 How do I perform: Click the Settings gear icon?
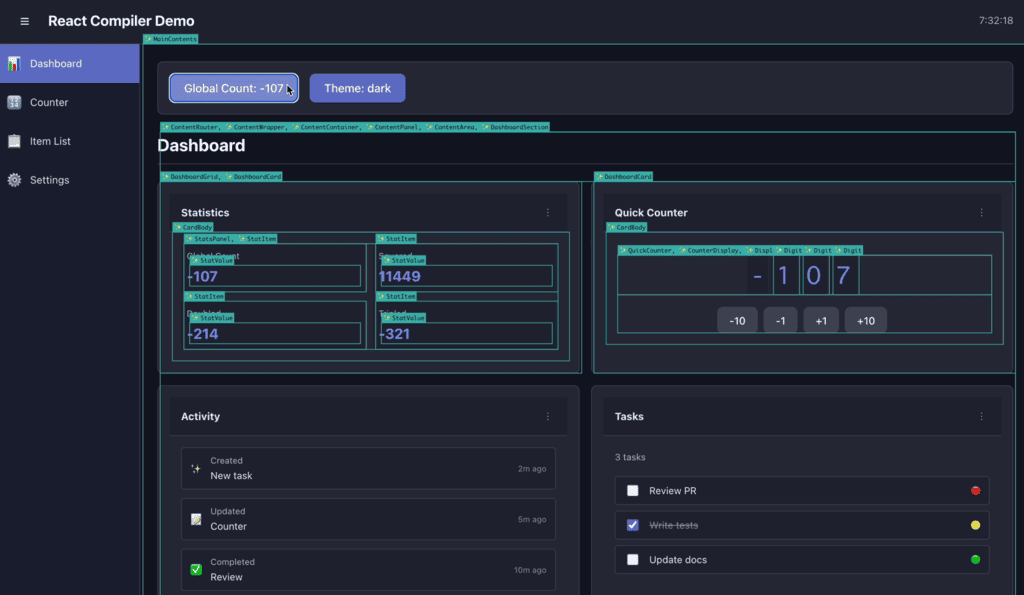[x=14, y=181]
